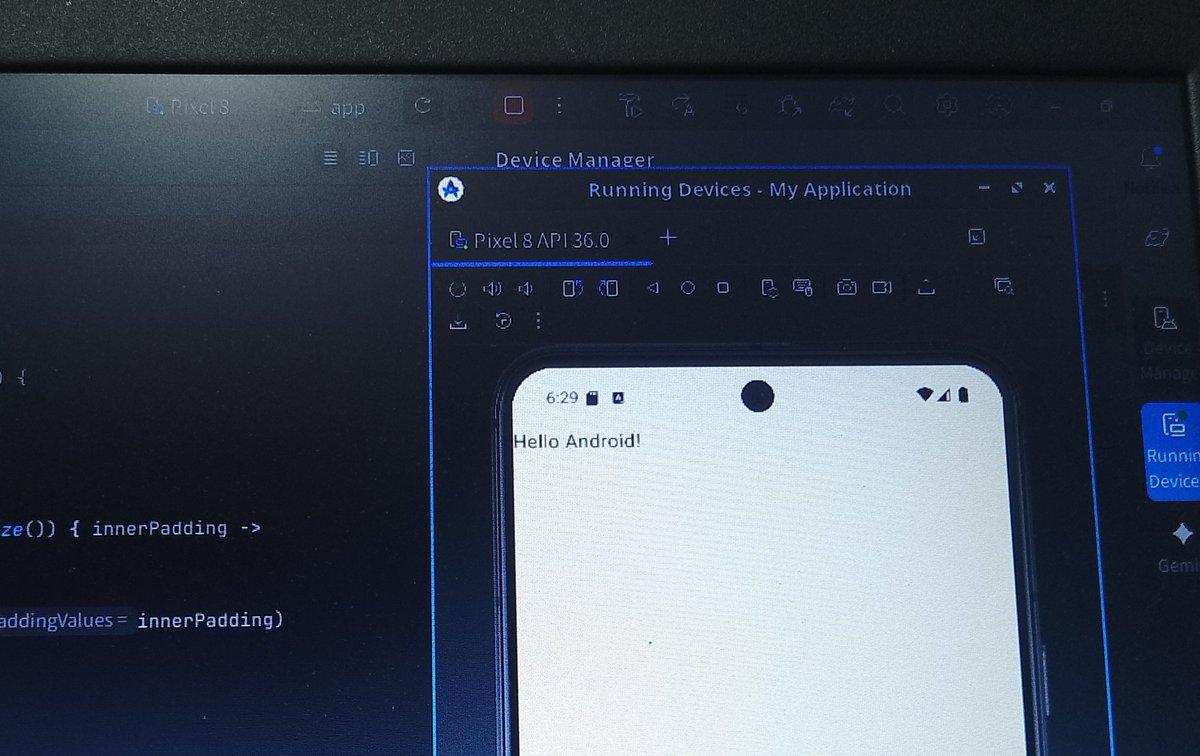Image resolution: width=1200 pixels, height=756 pixels.
Task: Raise emulator volume with the volume up icon
Action: pos(491,289)
